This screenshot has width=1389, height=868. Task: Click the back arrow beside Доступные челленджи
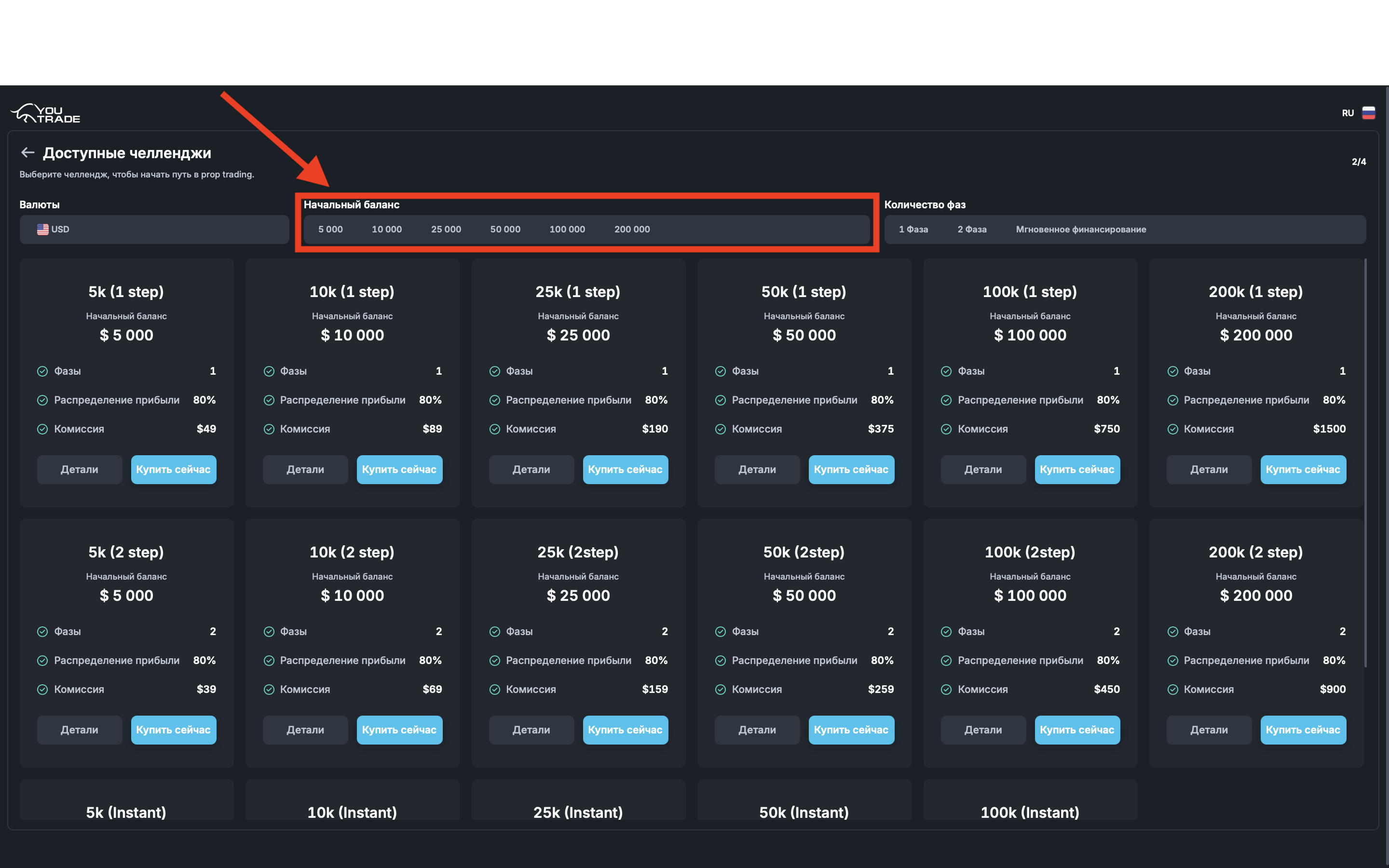point(27,153)
